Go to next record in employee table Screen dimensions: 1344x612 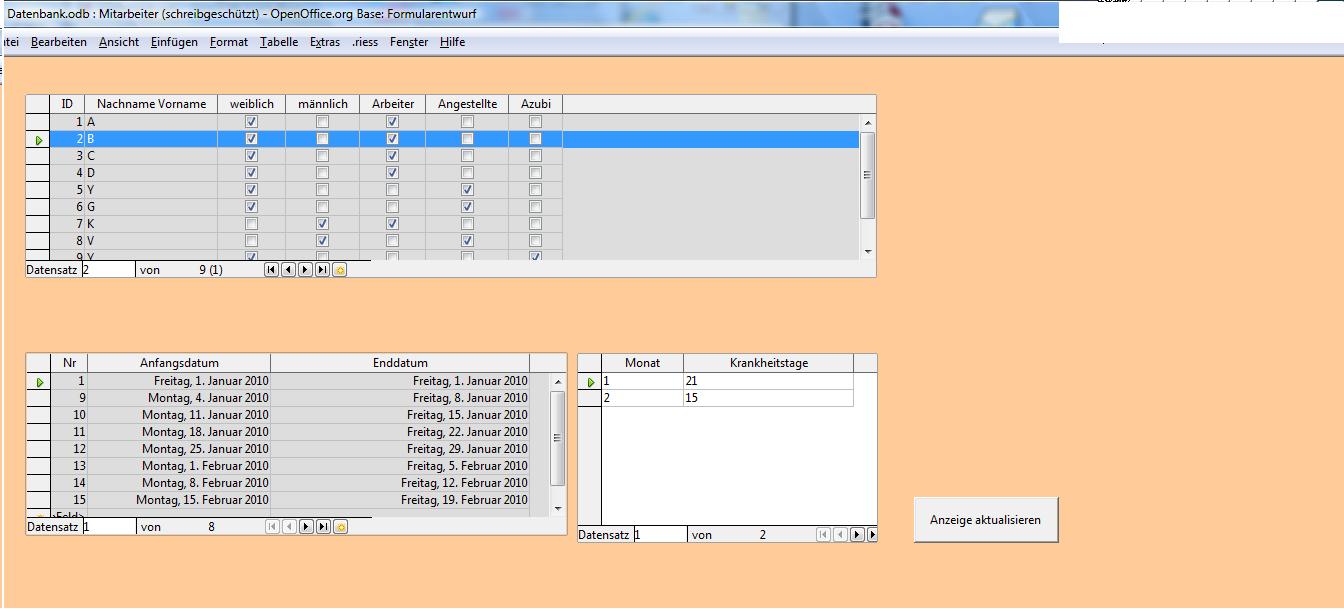point(306,270)
